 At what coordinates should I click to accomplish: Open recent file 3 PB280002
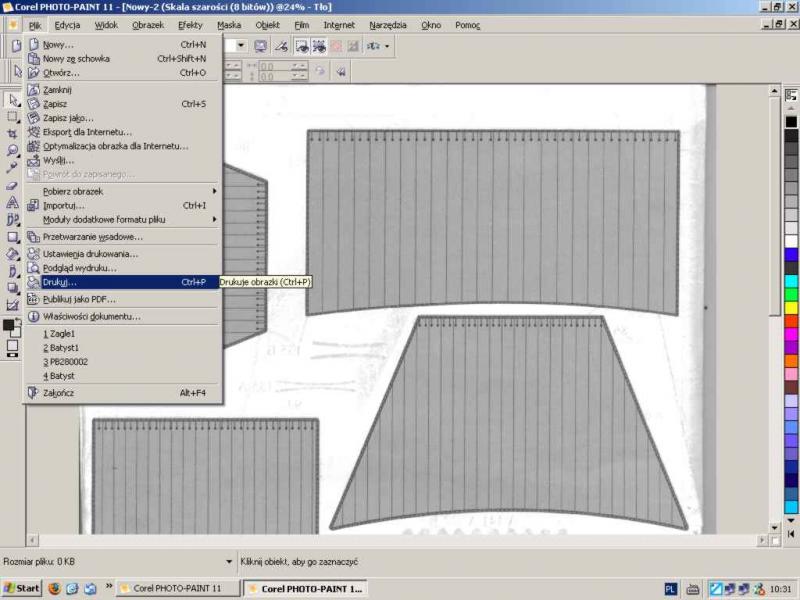(122, 362)
